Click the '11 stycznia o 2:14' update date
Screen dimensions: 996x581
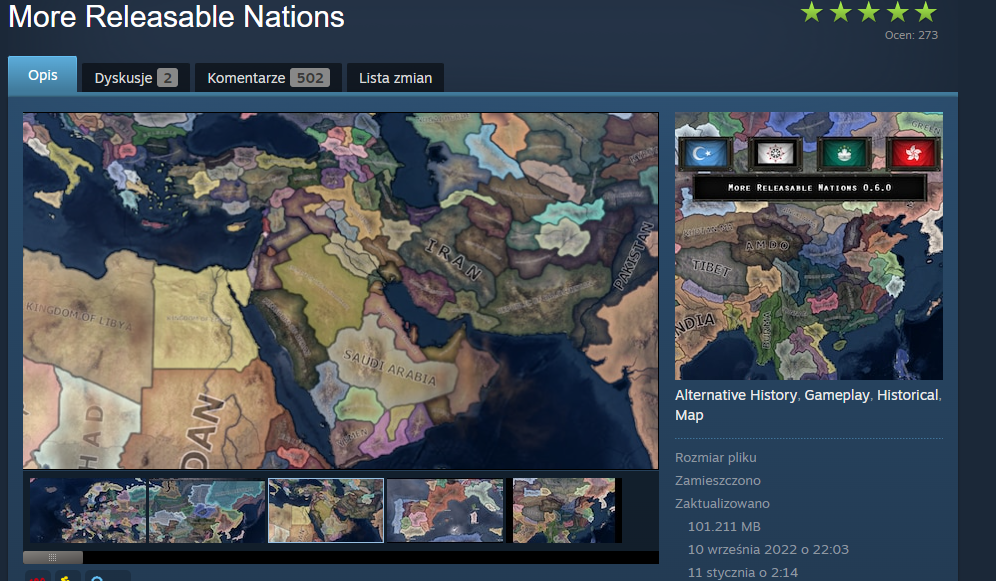[743, 572]
